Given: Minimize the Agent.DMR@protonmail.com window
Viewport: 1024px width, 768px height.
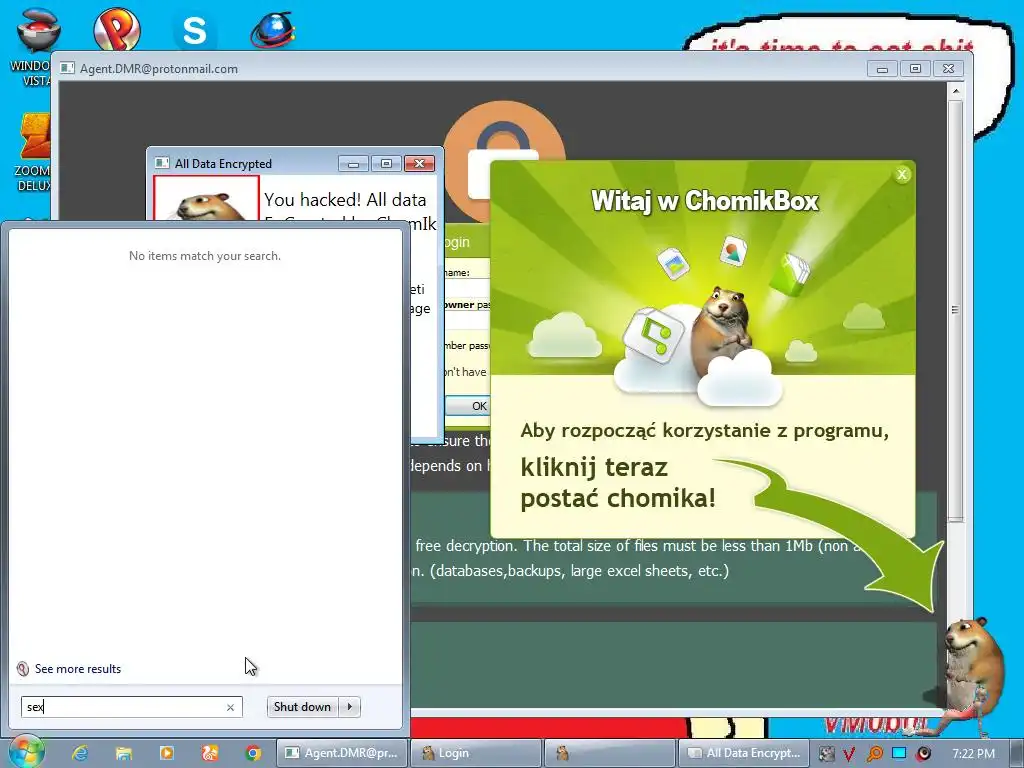Looking at the screenshot, I should (x=882, y=68).
